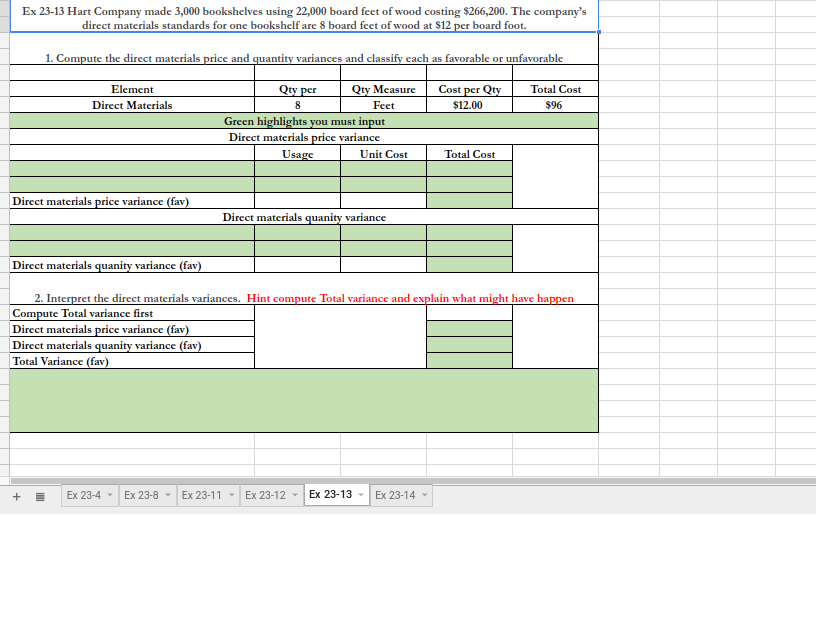The height and width of the screenshot is (632, 816).
Task: Open dropdown arrow on Ex 23-4 tab
Action: click(x=110, y=495)
